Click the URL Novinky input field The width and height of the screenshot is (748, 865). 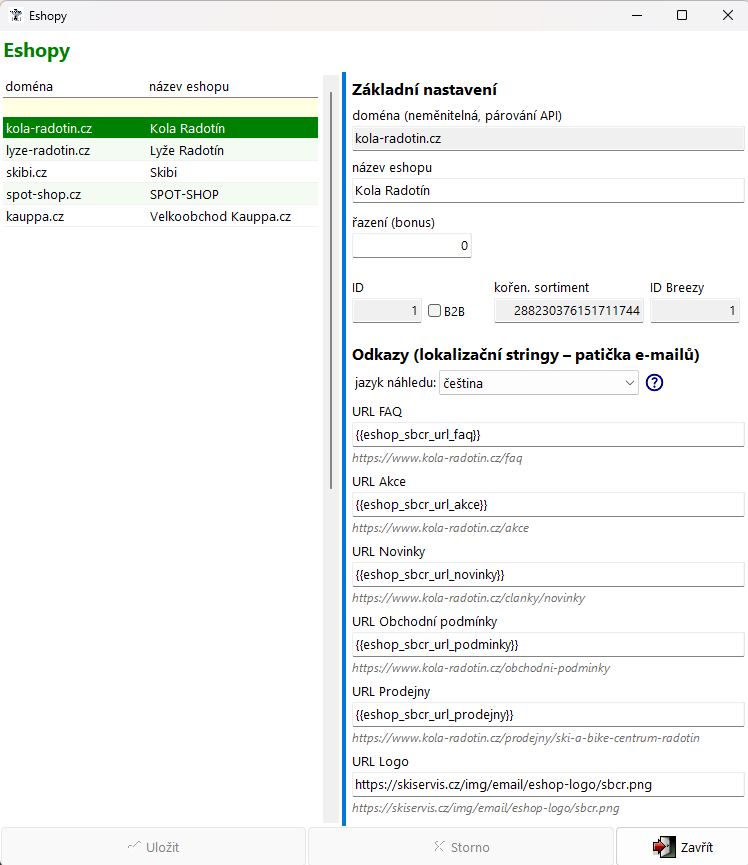[548, 575]
